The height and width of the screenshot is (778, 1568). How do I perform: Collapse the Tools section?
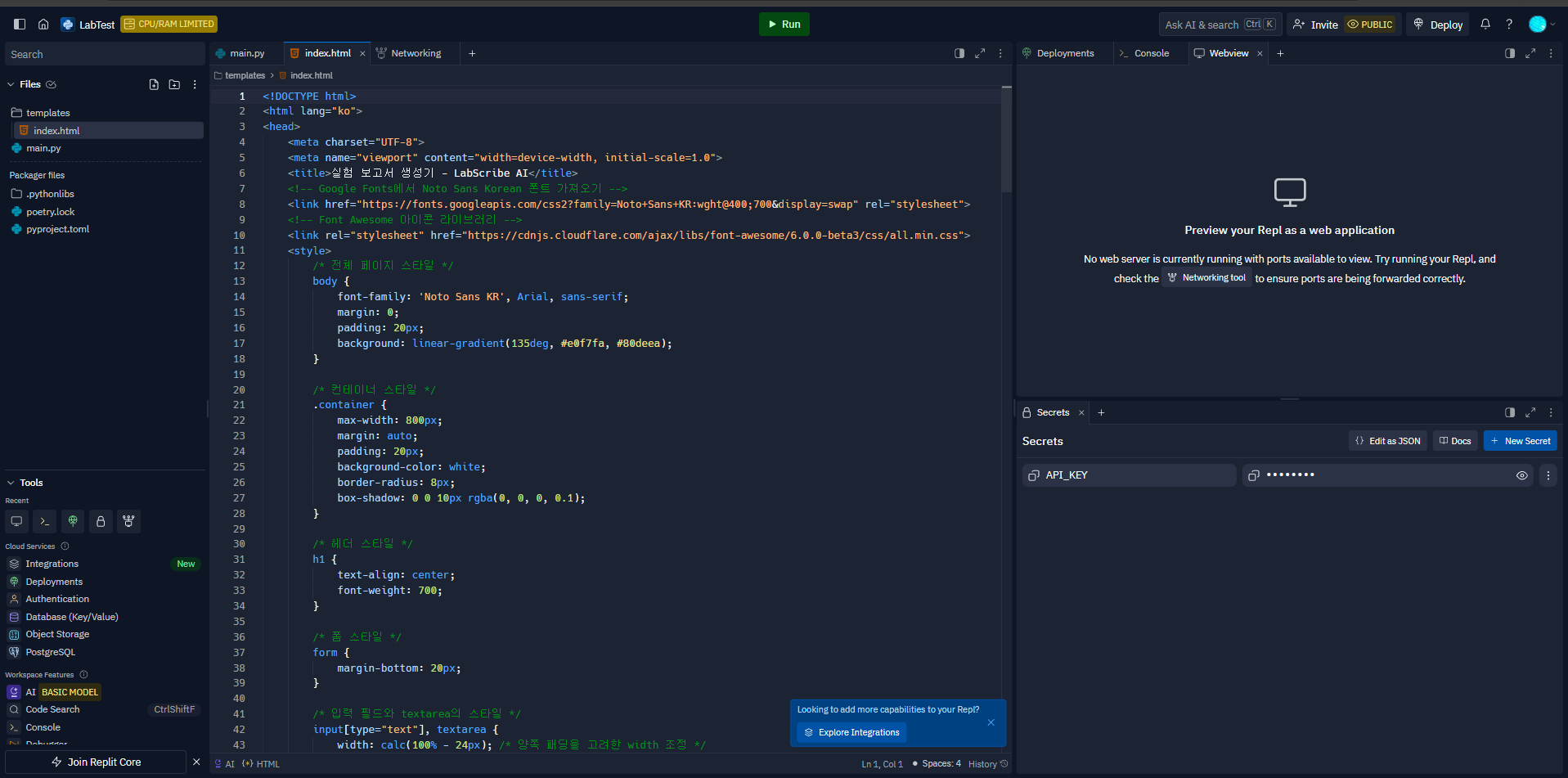(x=11, y=483)
